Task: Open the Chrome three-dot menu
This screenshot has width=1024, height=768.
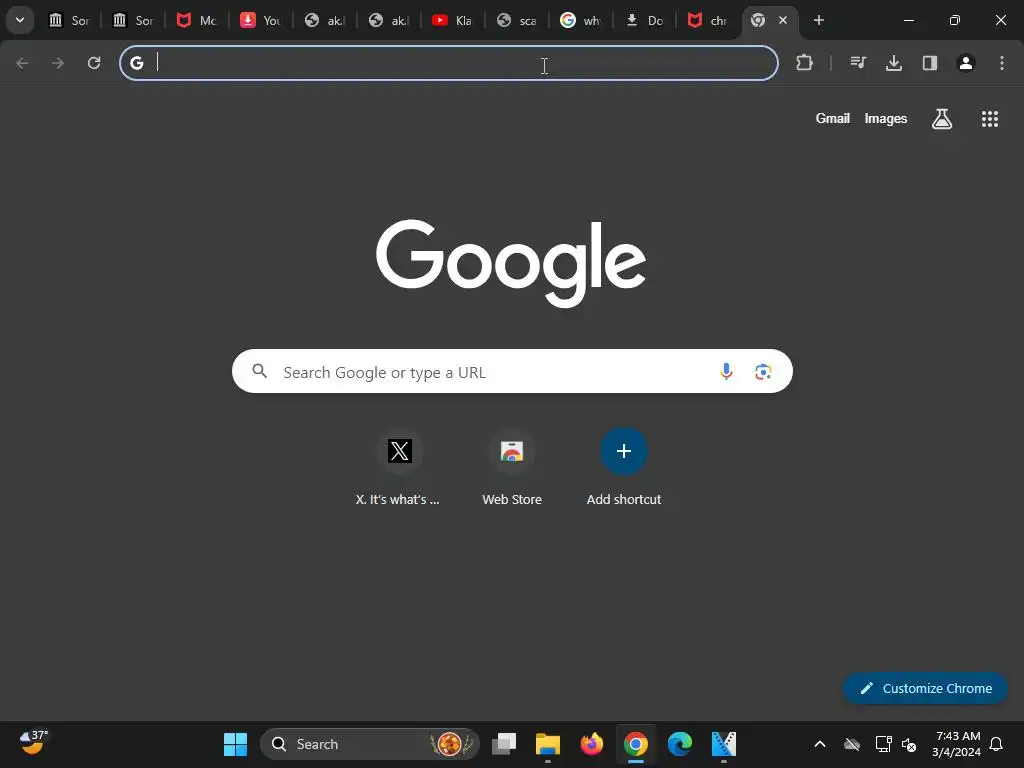Action: pyautogui.click(x=1002, y=63)
